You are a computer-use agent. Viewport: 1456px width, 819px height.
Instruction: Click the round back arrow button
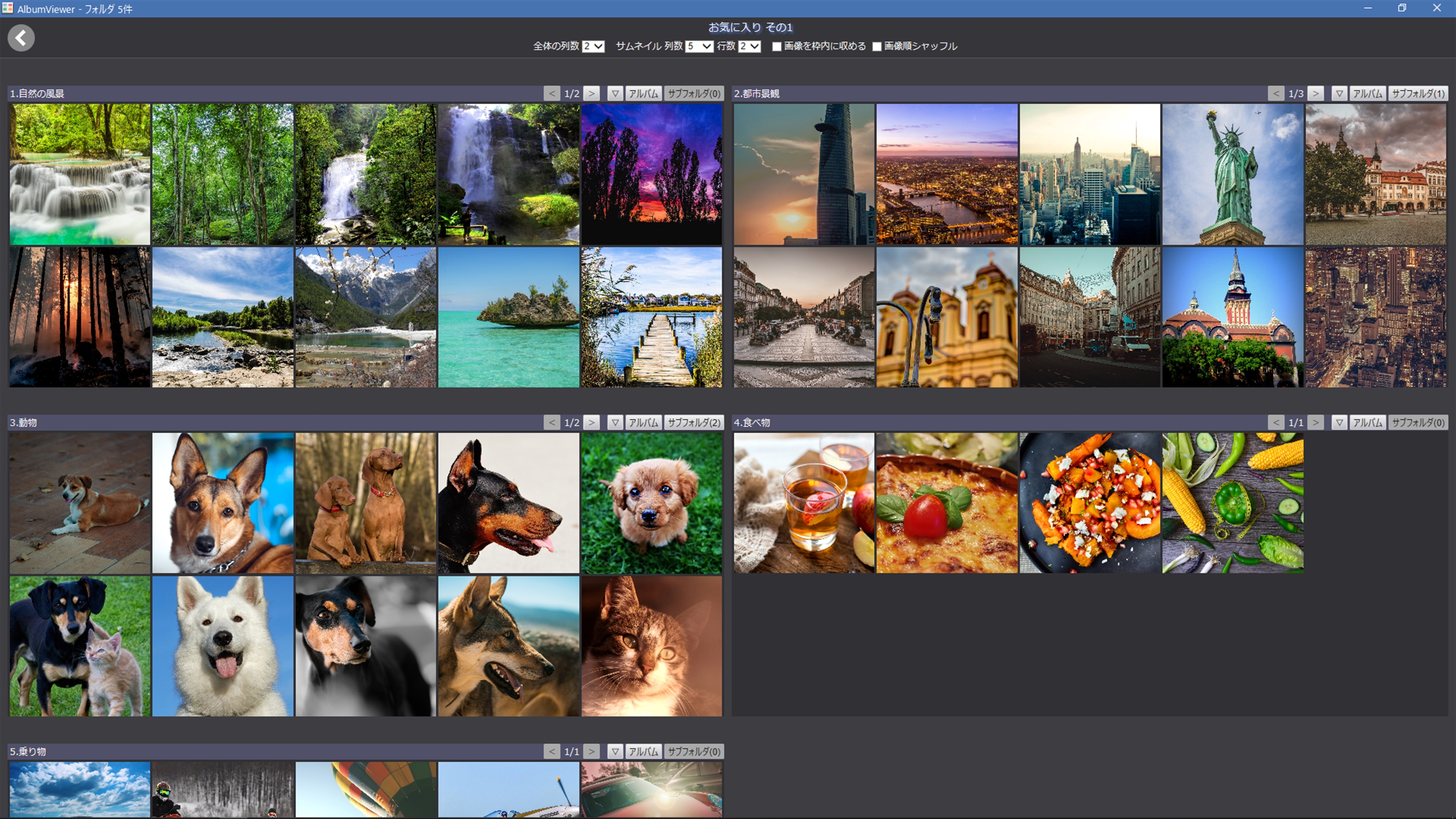point(21,38)
